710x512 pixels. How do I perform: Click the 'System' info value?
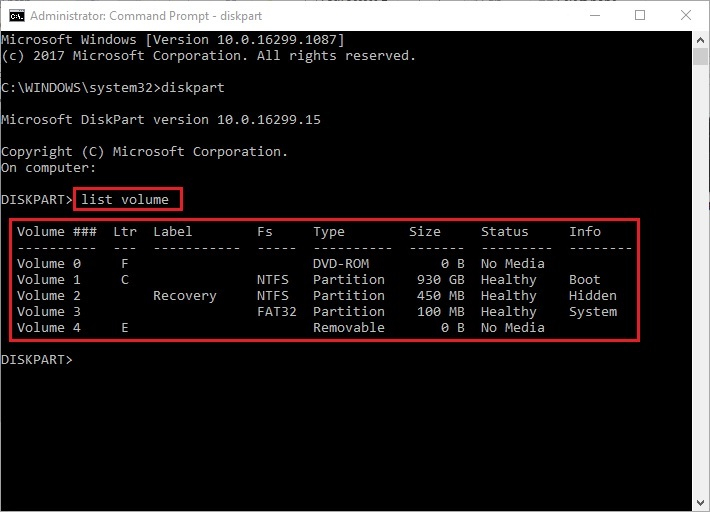tap(593, 312)
